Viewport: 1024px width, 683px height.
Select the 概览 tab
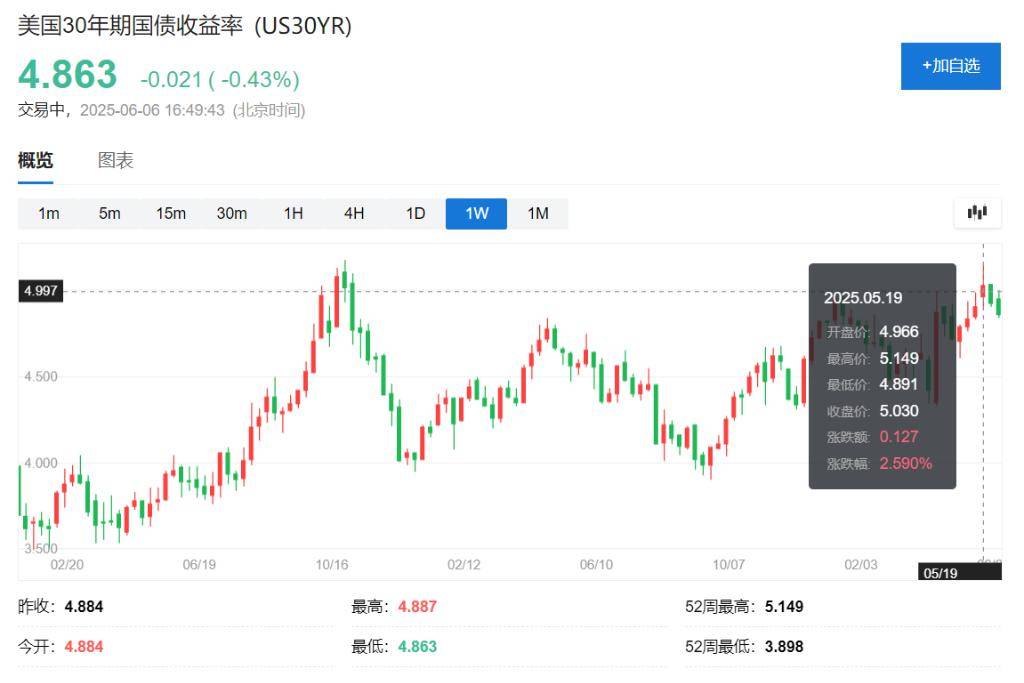[x=35, y=160]
